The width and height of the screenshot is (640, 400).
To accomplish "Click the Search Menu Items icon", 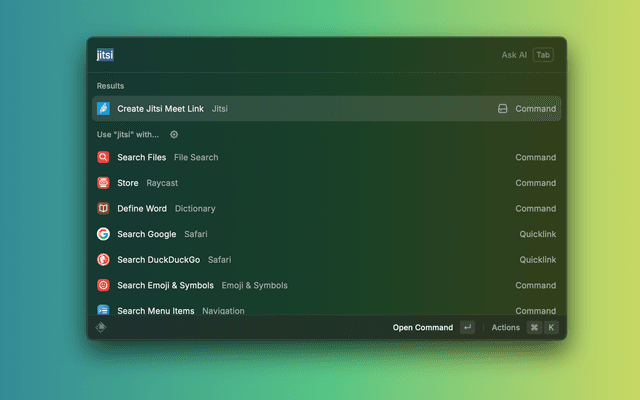I will point(103,310).
